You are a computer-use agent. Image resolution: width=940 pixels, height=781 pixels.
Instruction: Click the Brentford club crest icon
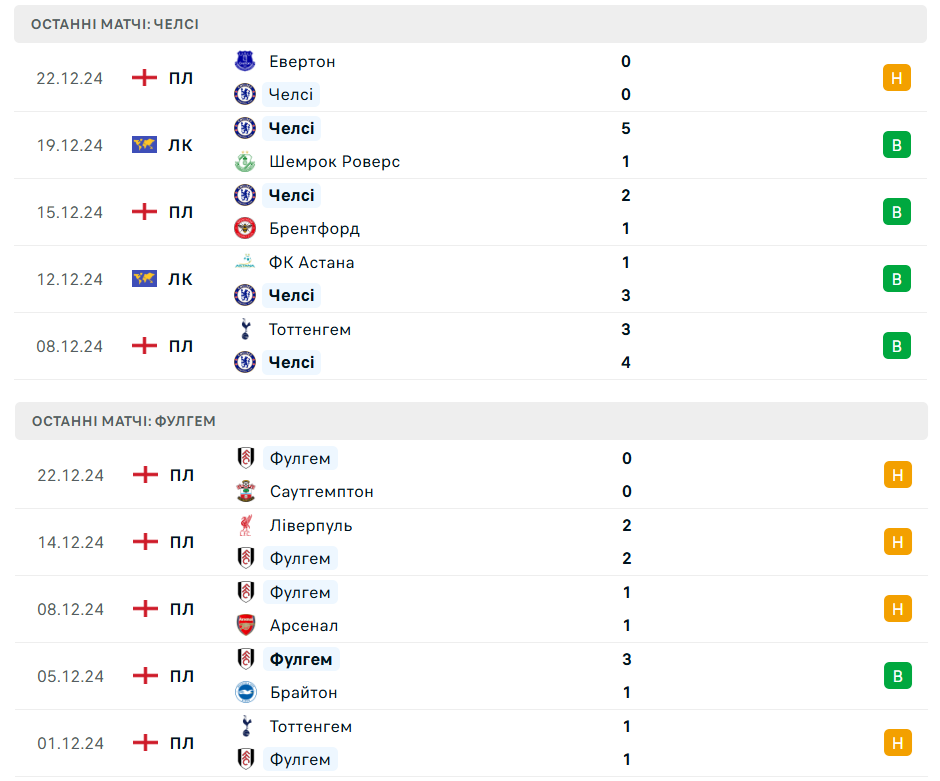[x=245, y=228]
